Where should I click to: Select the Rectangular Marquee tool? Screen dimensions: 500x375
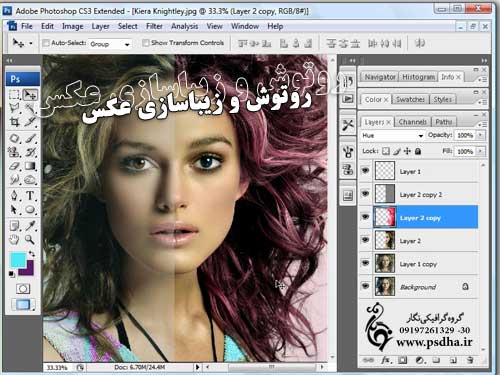14,95
